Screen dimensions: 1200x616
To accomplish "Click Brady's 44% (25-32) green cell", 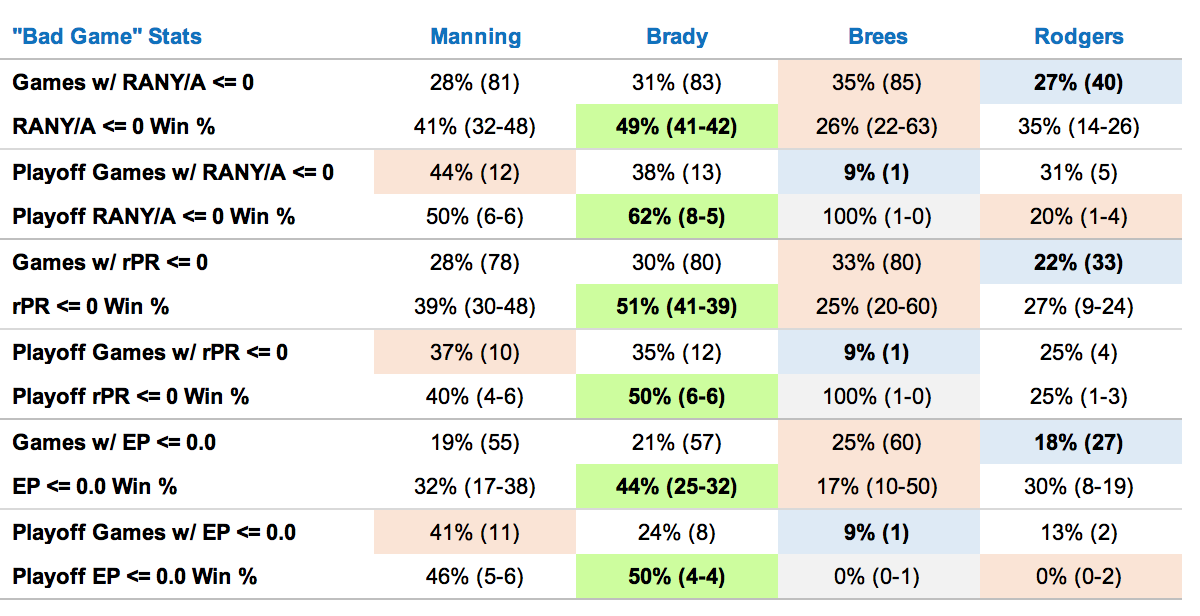I will (x=677, y=487).
